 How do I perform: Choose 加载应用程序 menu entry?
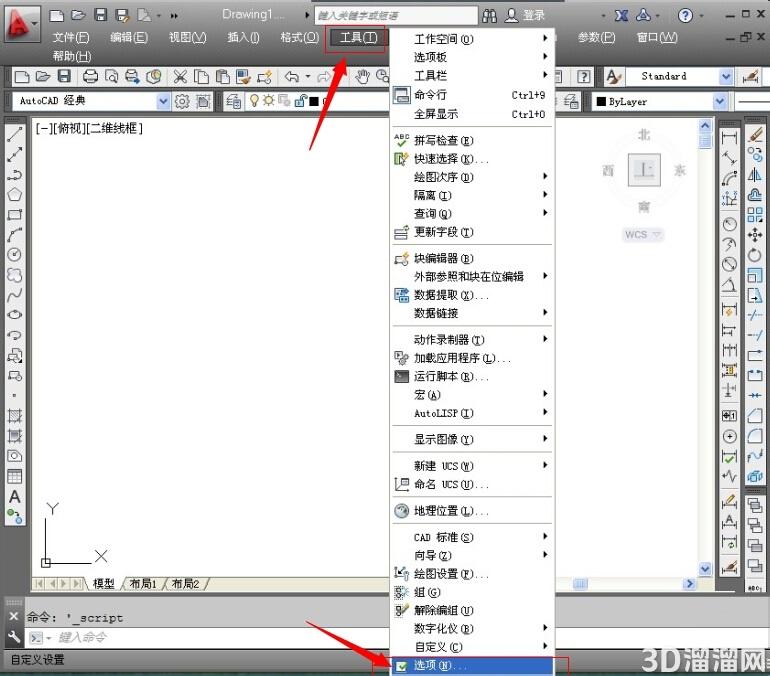[x=472, y=358]
